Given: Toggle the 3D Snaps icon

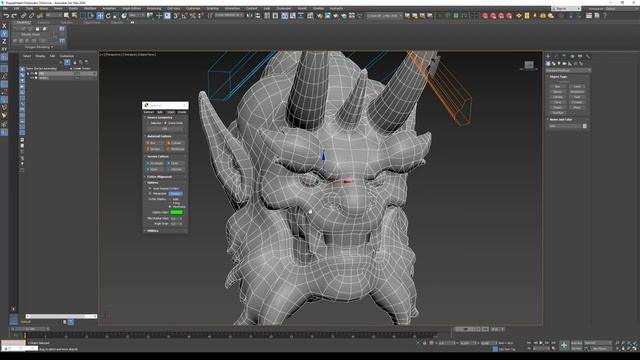Looking at the screenshot, I should pyautogui.click(x=176, y=16).
